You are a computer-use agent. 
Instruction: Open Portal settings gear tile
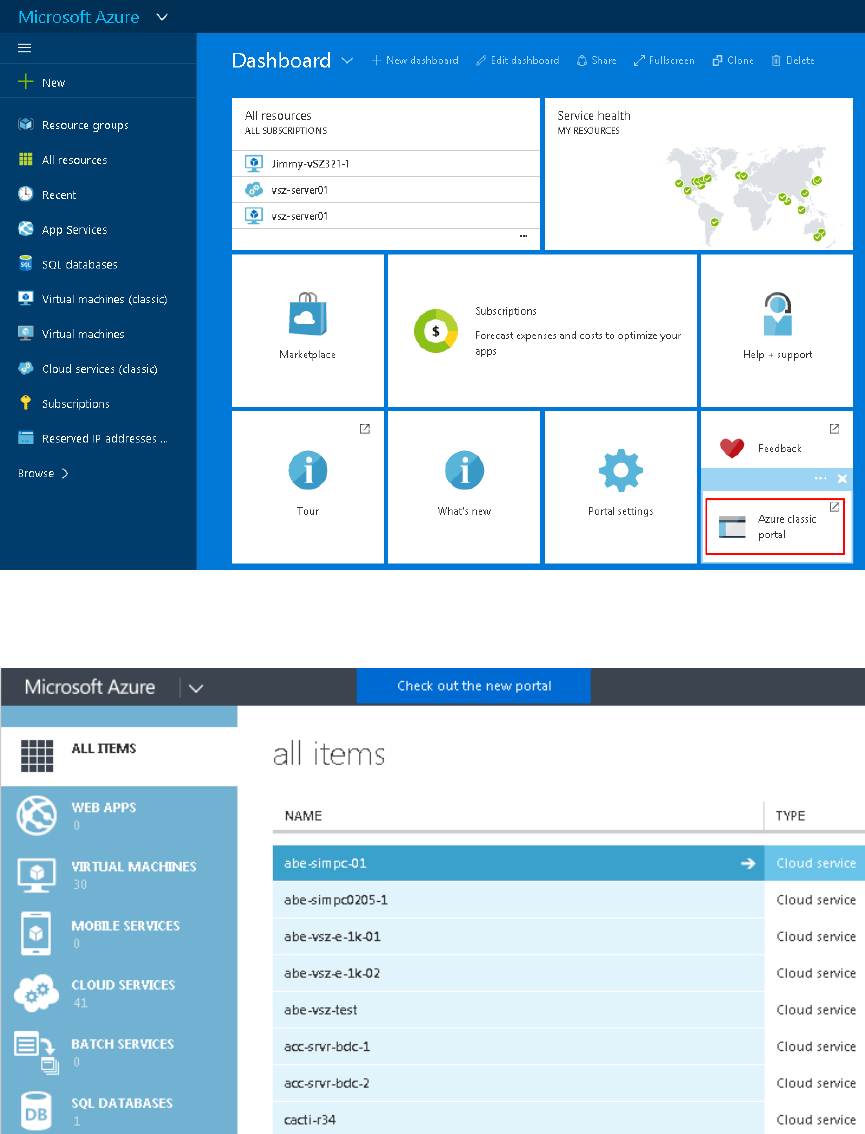[621, 487]
